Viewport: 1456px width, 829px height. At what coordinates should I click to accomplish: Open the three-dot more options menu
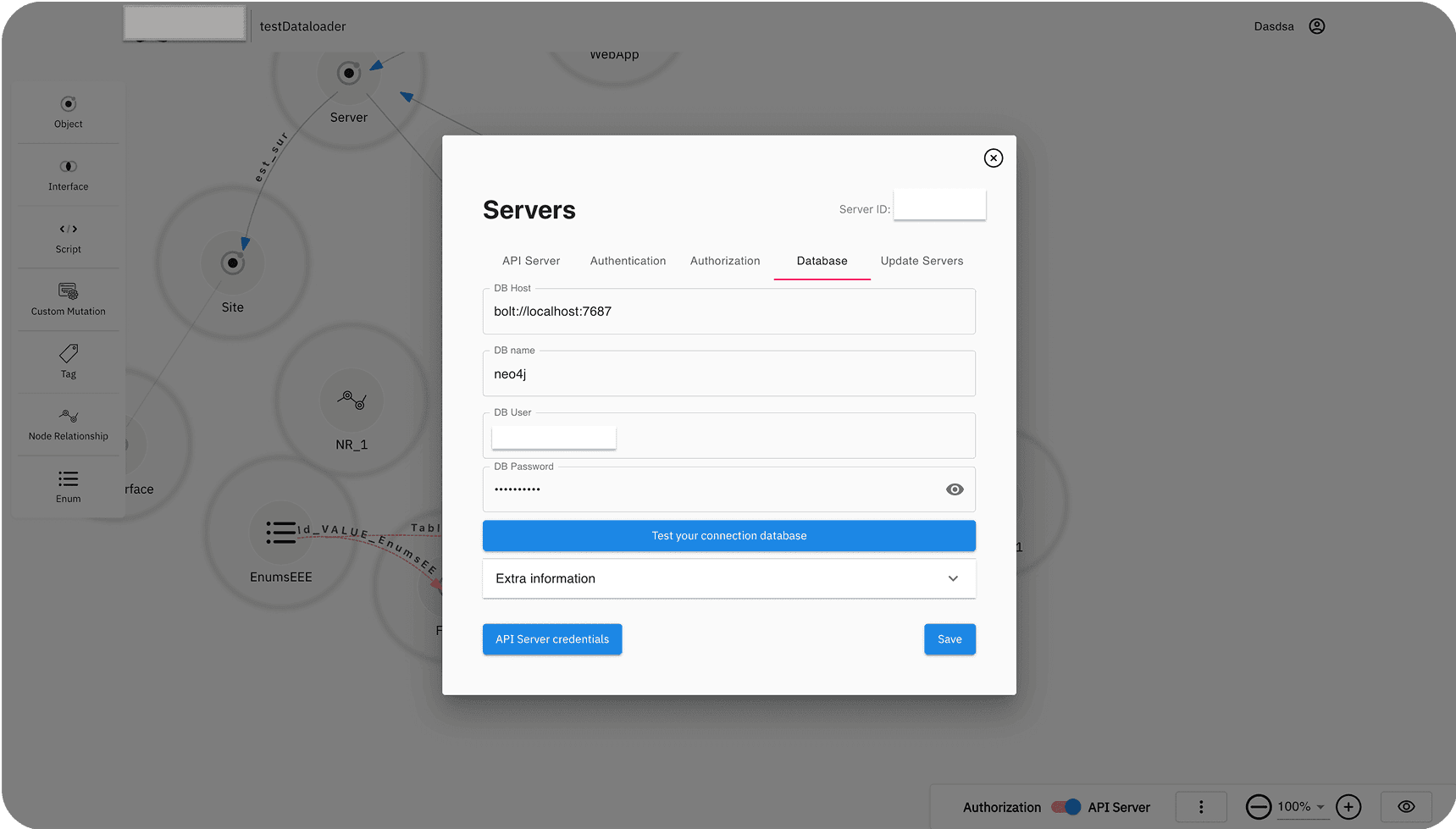(1201, 807)
